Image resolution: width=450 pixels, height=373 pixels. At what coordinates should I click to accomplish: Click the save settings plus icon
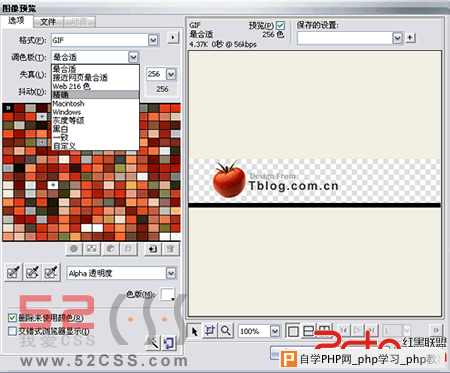coord(410,38)
